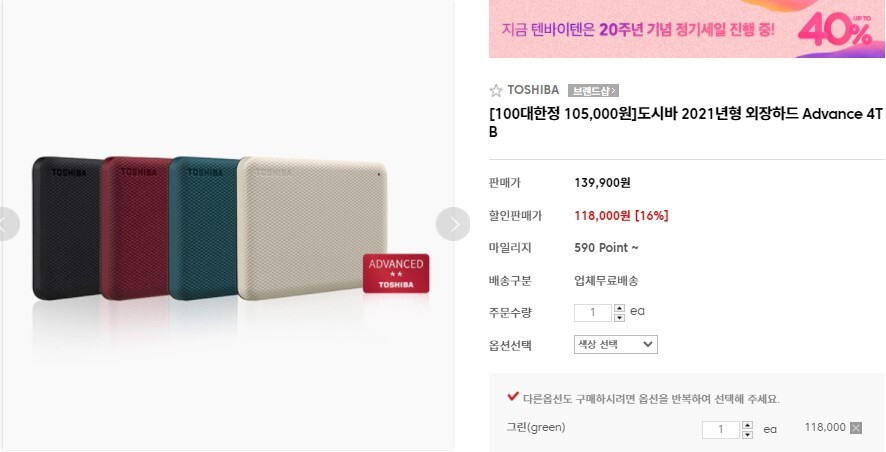This screenshot has height=452, width=886.
Task: Click the red Toshiba hard drive image
Action: click(136, 228)
